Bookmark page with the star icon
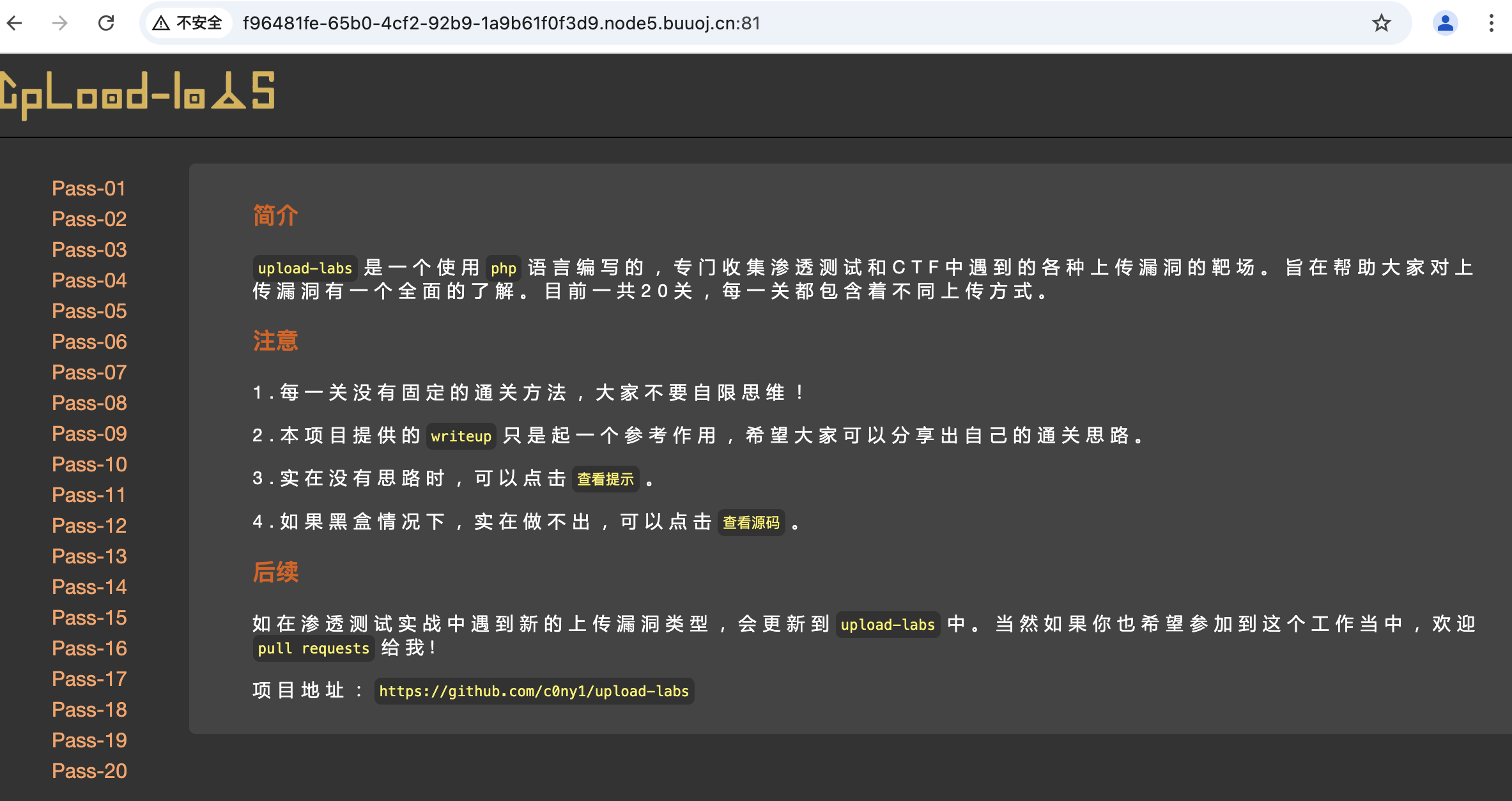Image resolution: width=1512 pixels, height=801 pixels. [x=1381, y=24]
